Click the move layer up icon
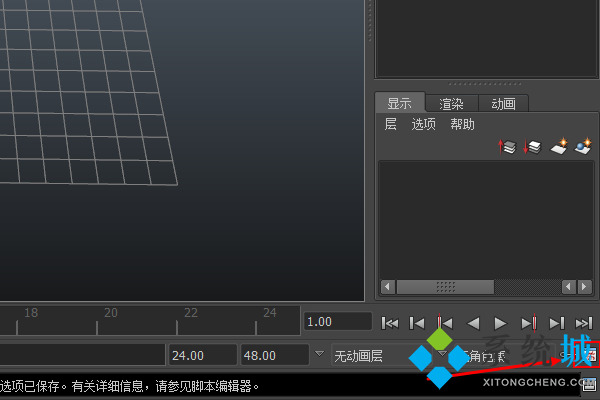Viewport: 600px width, 400px height. pyautogui.click(x=508, y=148)
